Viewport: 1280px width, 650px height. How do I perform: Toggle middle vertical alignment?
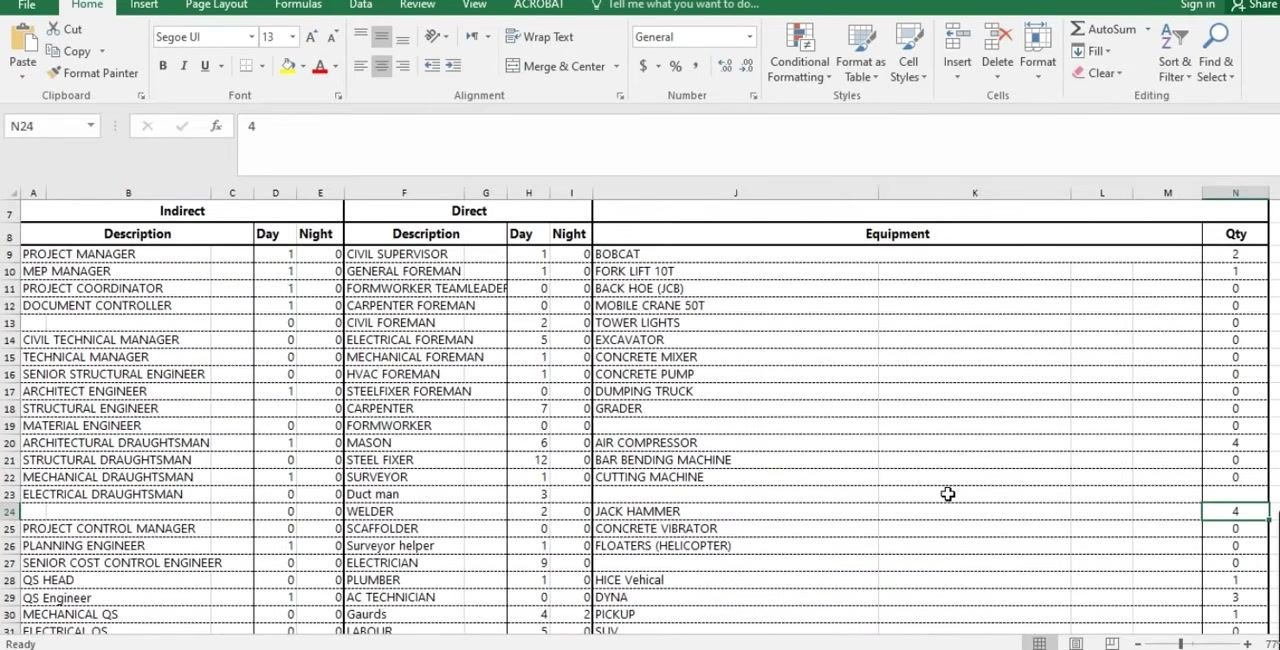[381, 37]
